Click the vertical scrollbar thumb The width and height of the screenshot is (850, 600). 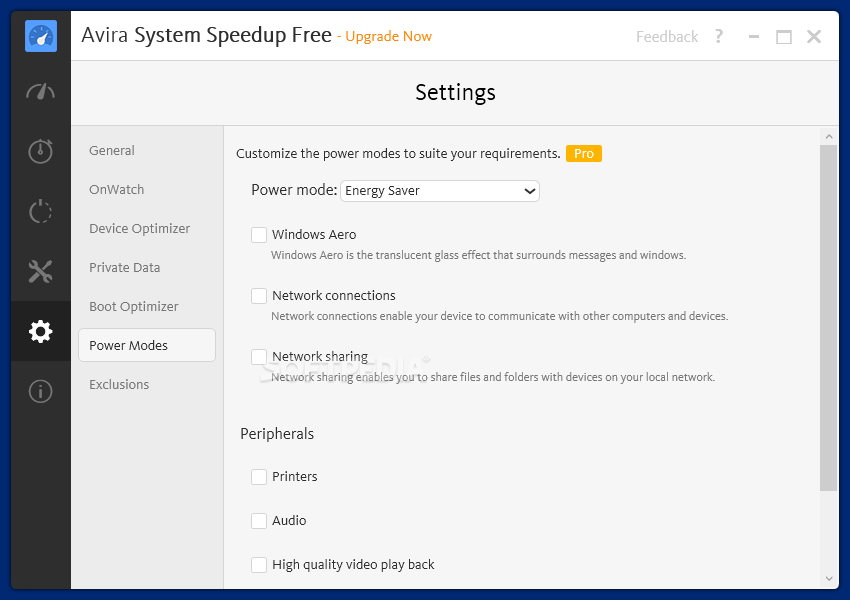[x=828, y=318]
